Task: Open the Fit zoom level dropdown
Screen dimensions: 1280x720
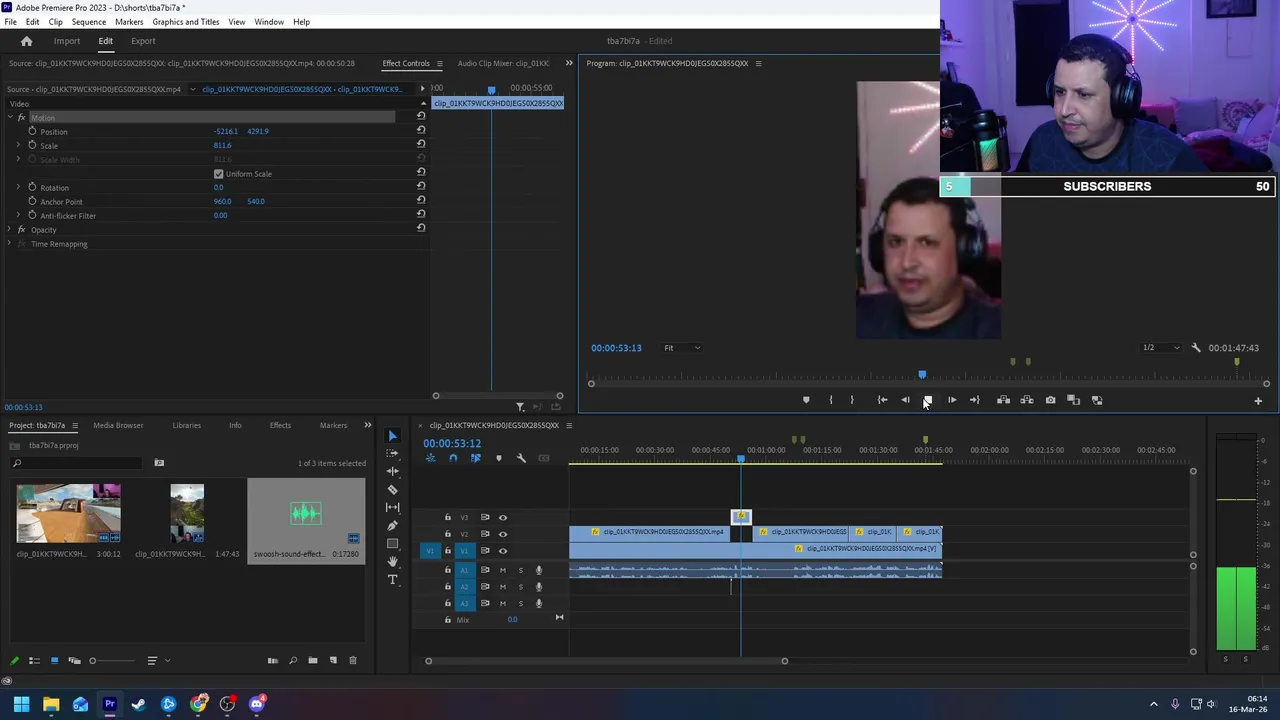Action: tap(682, 348)
